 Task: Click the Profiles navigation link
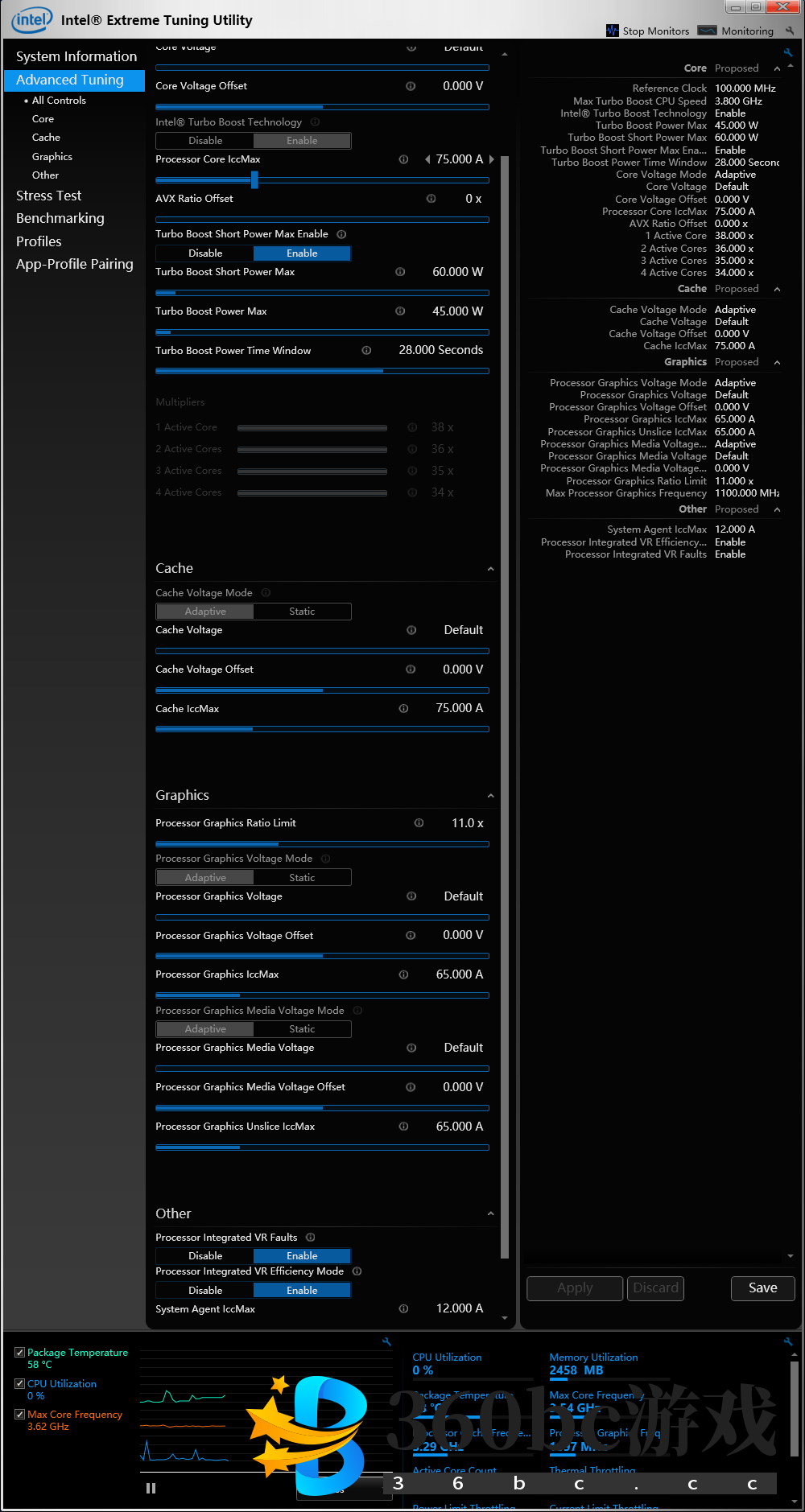tap(39, 241)
